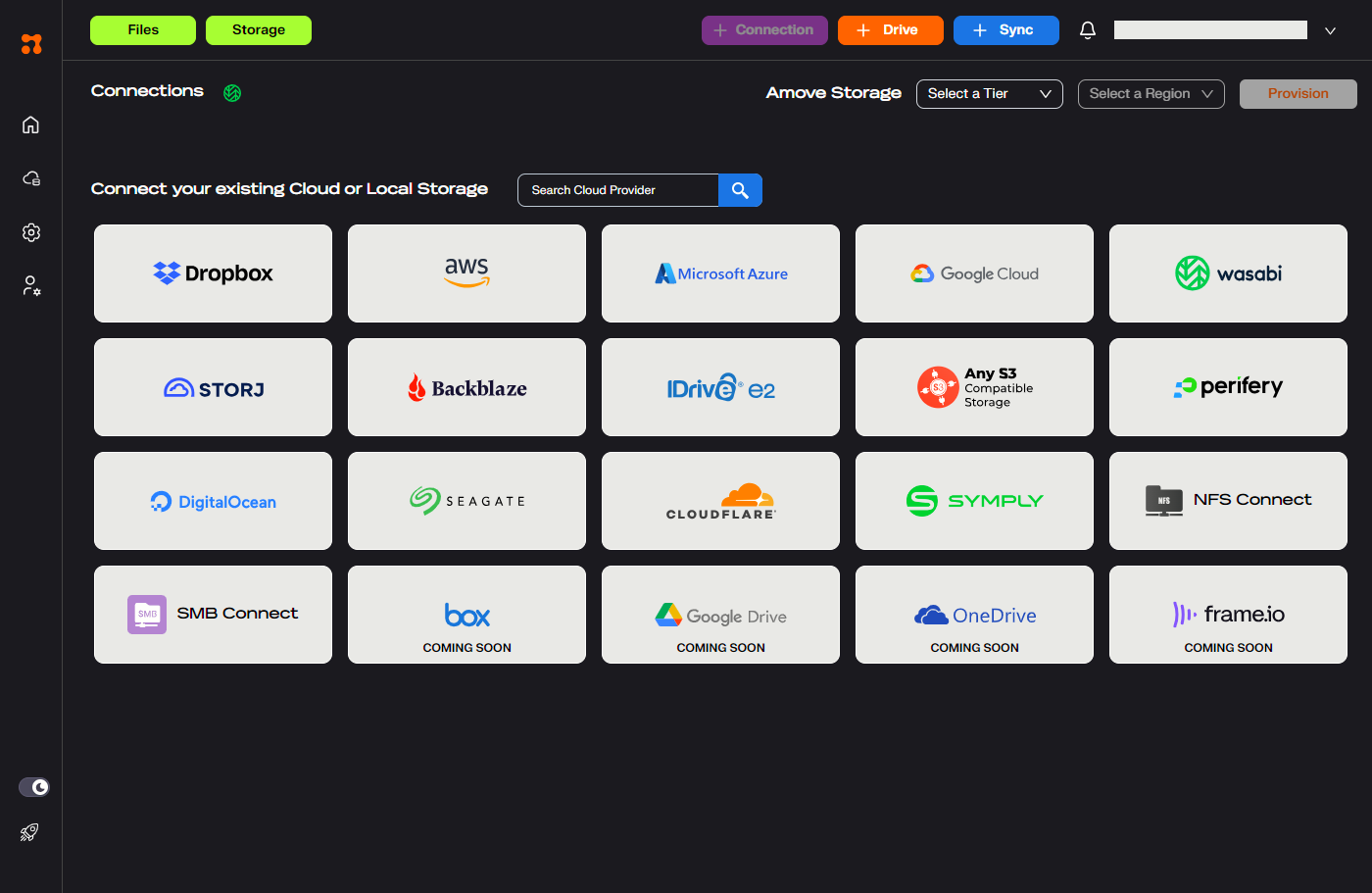
Task: Select the Dropbox provider card
Action: click(213, 273)
